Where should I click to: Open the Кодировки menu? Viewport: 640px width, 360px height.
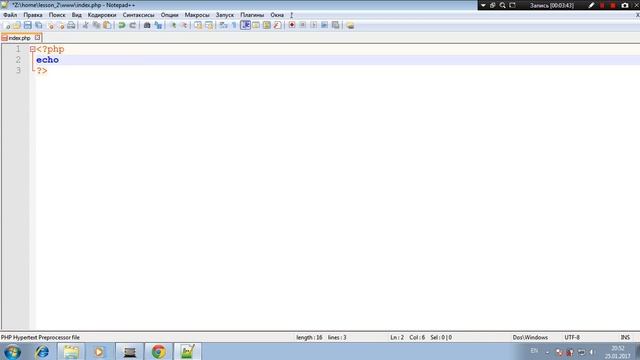102,15
